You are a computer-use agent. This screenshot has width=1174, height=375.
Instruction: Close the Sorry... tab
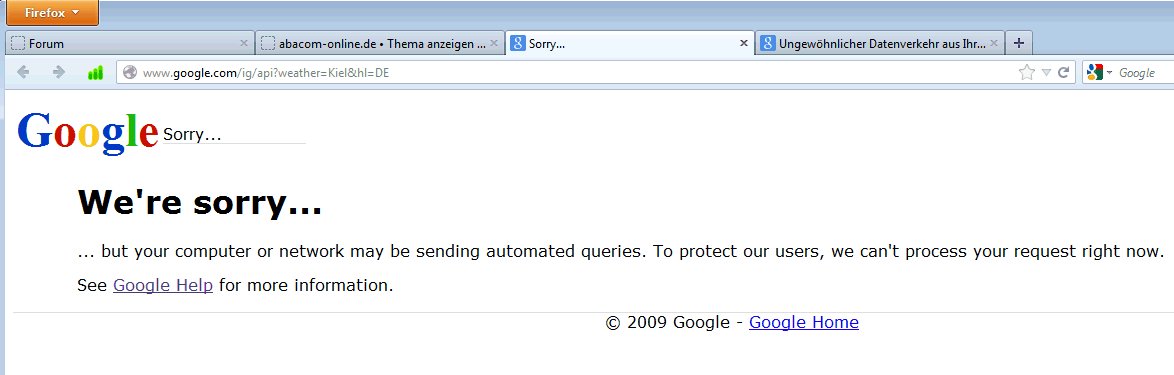(x=743, y=43)
